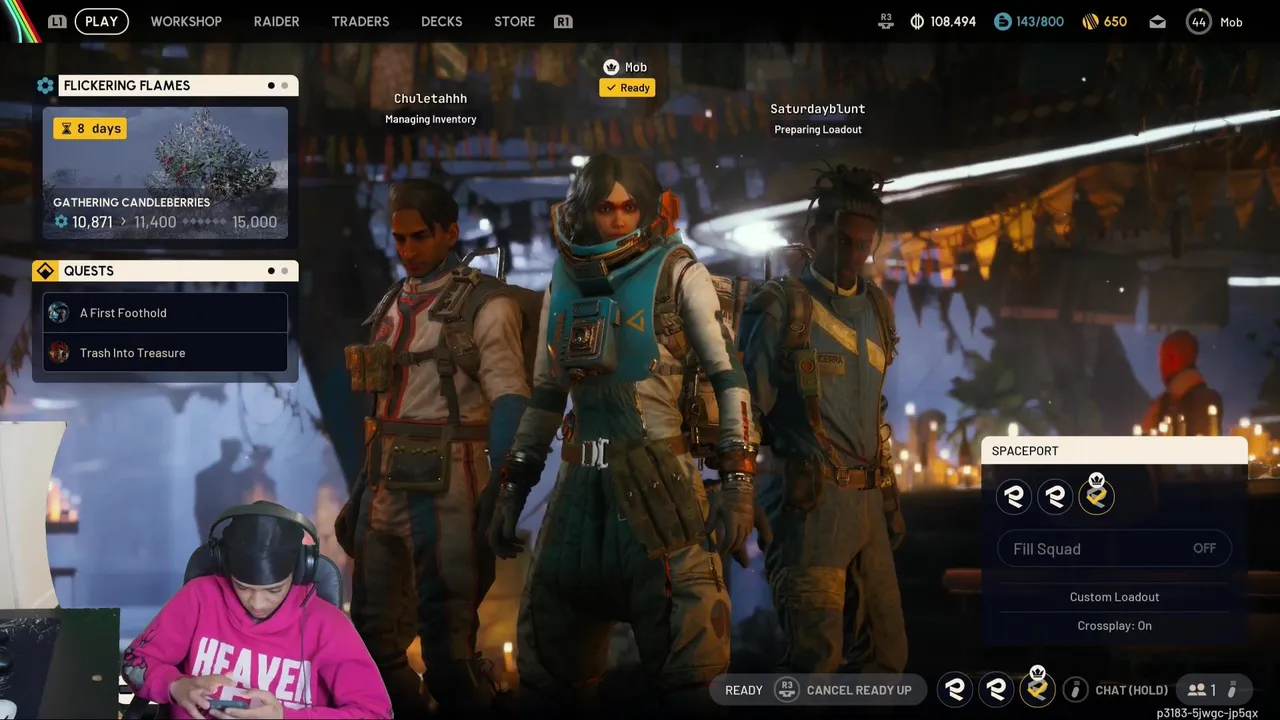Viewport: 1280px width, 720px height.
Task: Open the Gathering Candleberries event card
Action: 165,173
